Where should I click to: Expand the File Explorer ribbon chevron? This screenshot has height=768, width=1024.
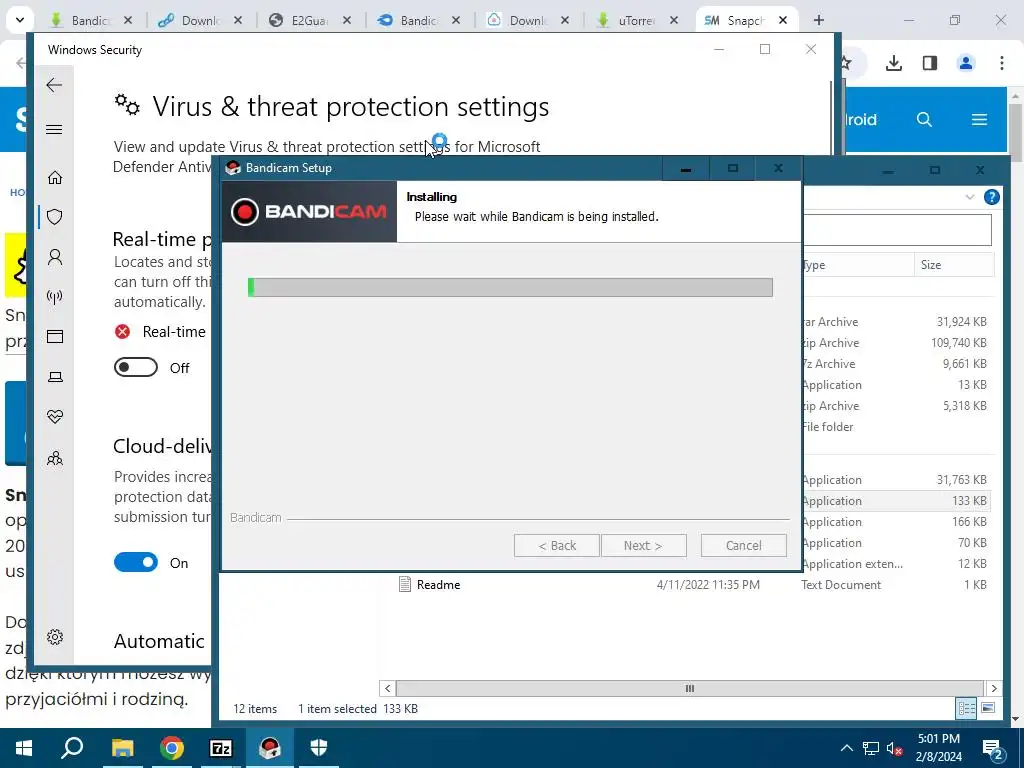coord(970,197)
